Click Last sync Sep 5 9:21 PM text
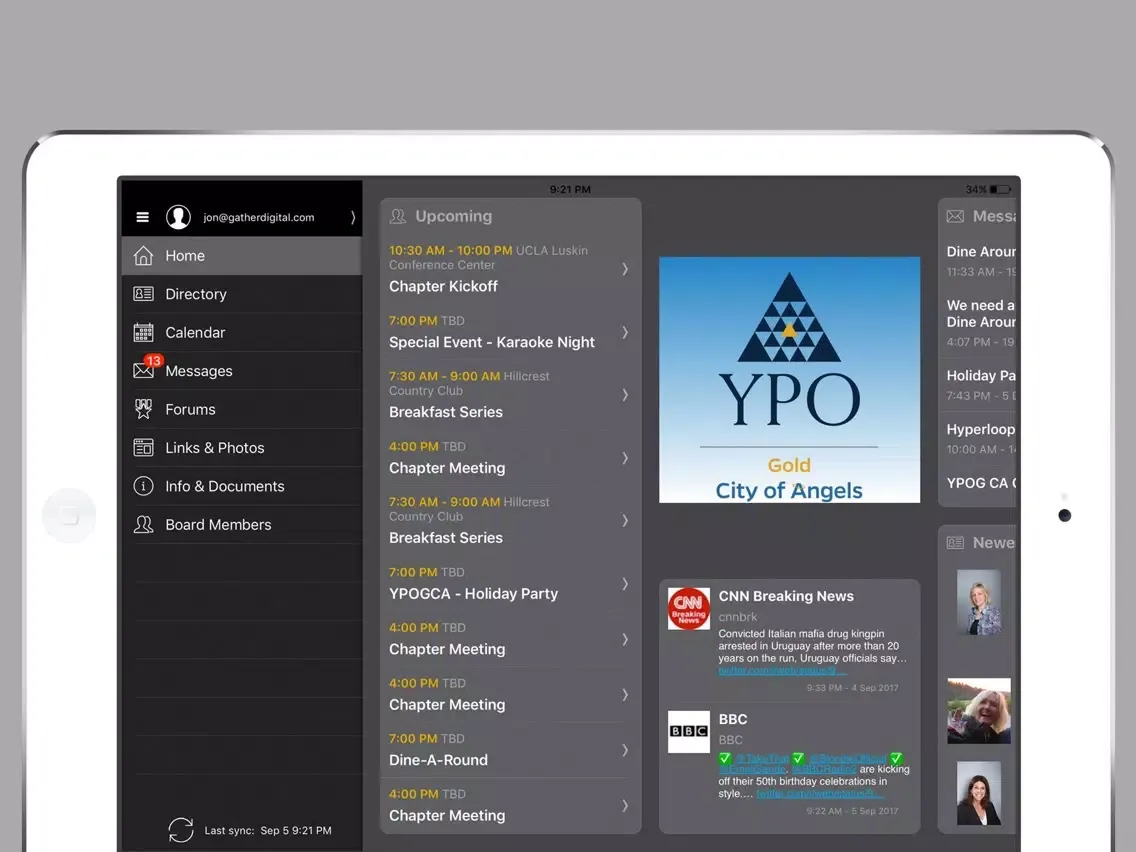Viewport: 1136px width, 852px height. tap(268, 830)
